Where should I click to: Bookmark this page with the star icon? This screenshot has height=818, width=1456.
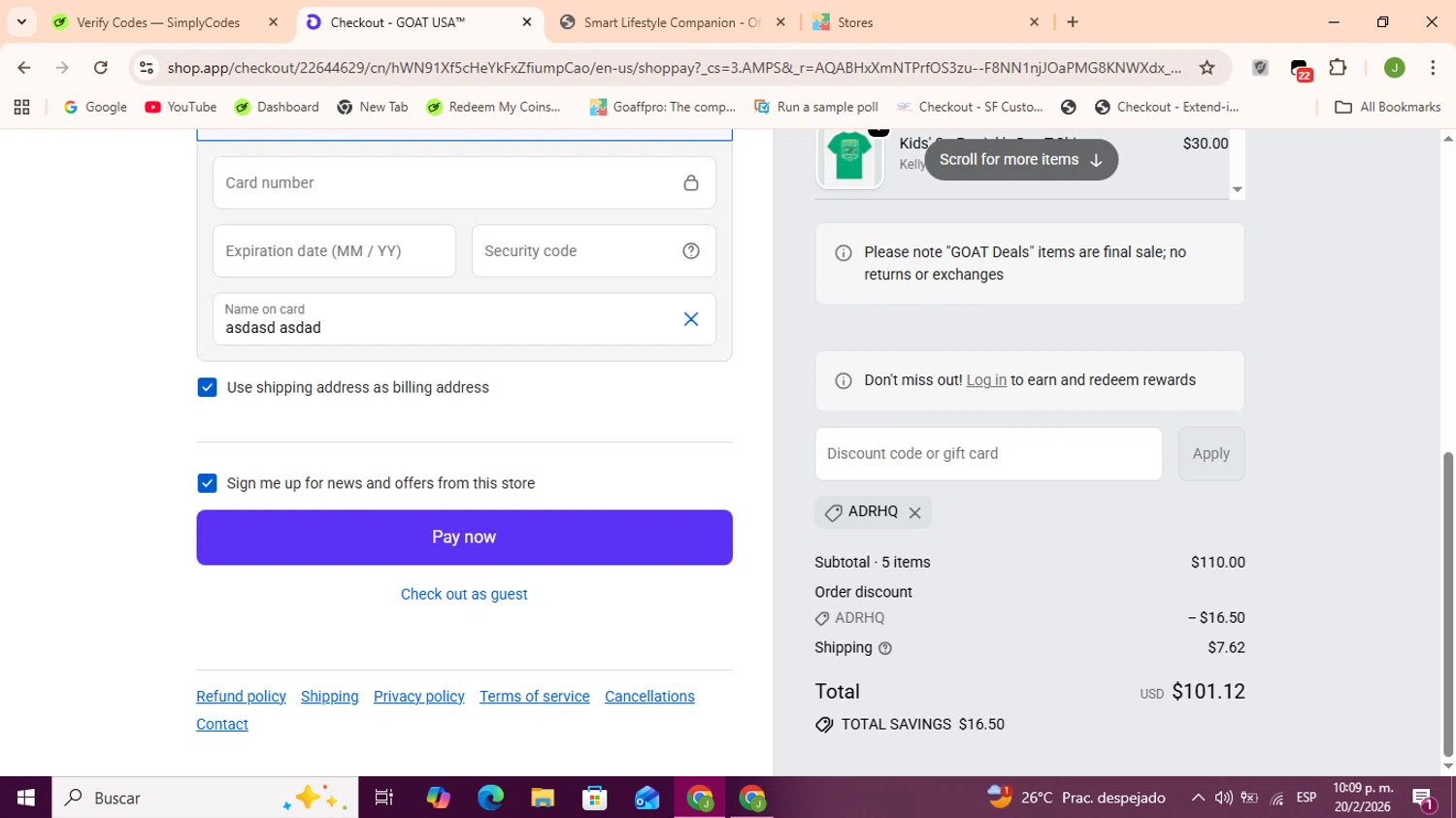(1207, 68)
